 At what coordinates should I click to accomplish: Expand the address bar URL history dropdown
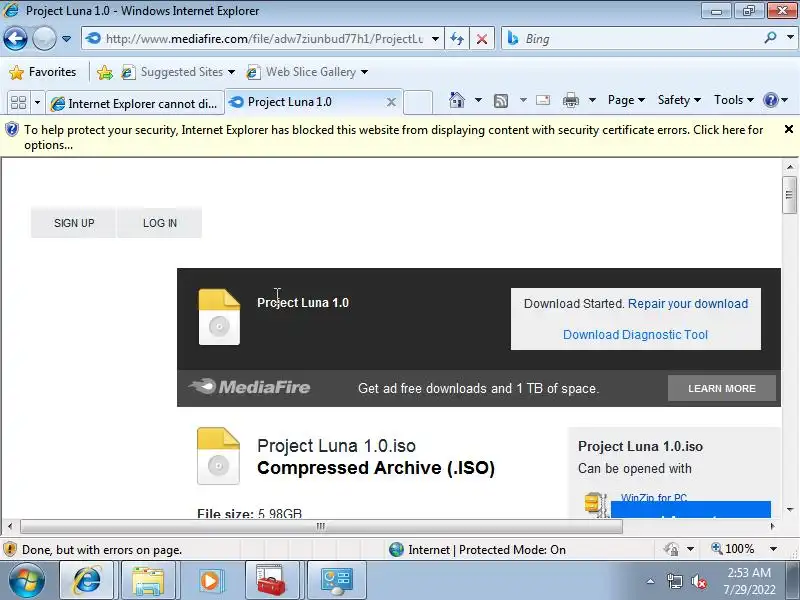click(435, 39)
